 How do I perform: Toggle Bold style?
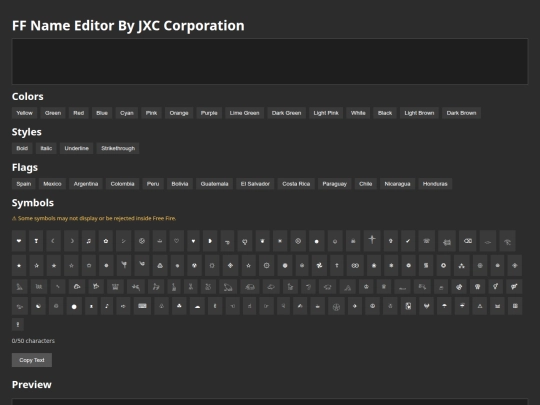[22, 148]
